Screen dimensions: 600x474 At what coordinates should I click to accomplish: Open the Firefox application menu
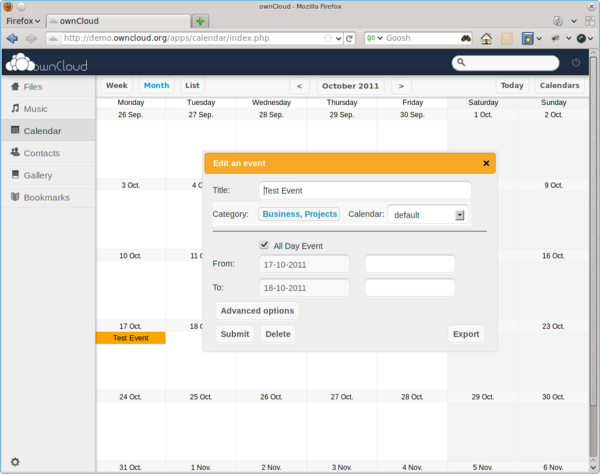click(x=24, y=20)
